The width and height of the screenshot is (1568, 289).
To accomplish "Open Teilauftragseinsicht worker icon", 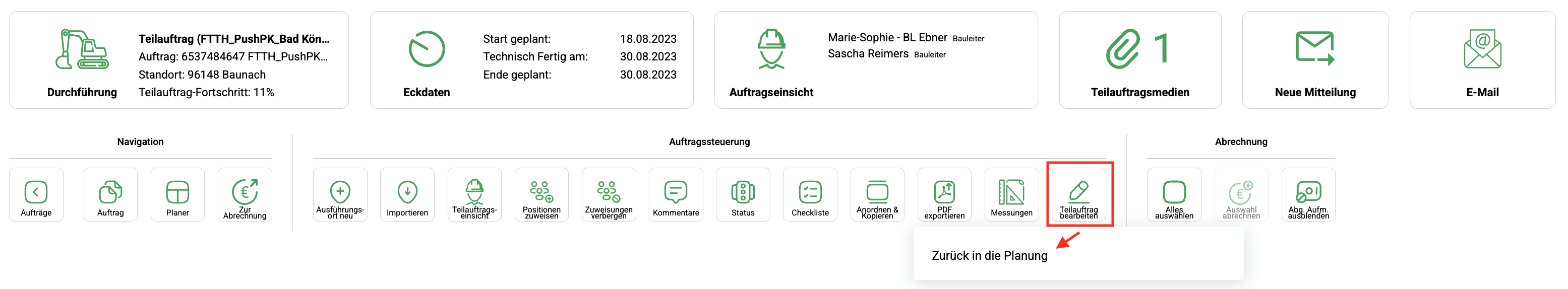I will (x=474, y=193).
